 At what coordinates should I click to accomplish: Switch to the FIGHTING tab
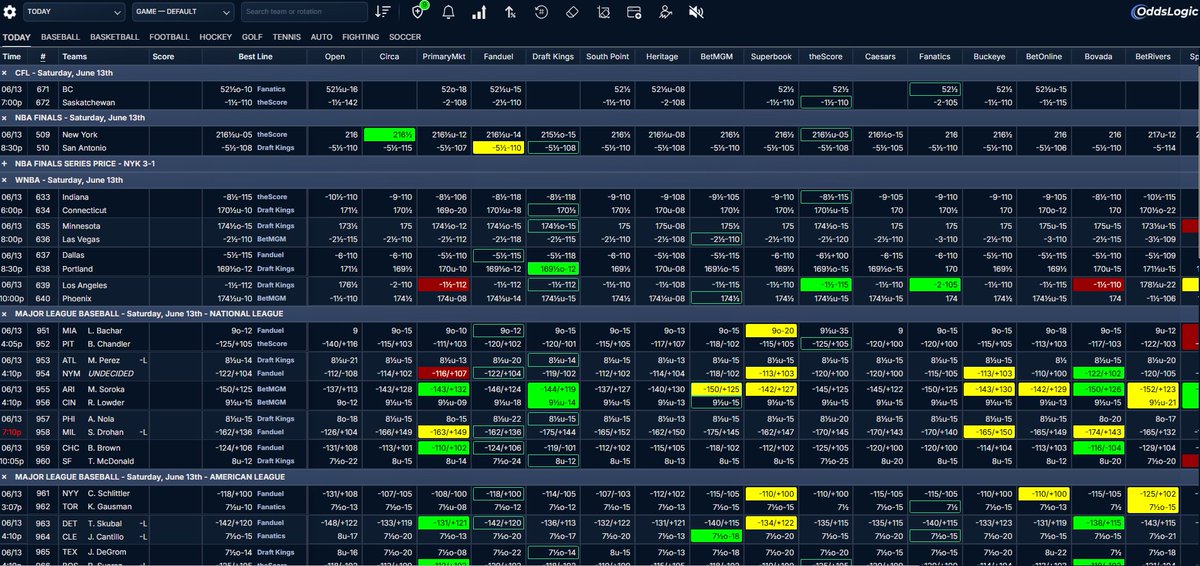[x=361, y=37]
